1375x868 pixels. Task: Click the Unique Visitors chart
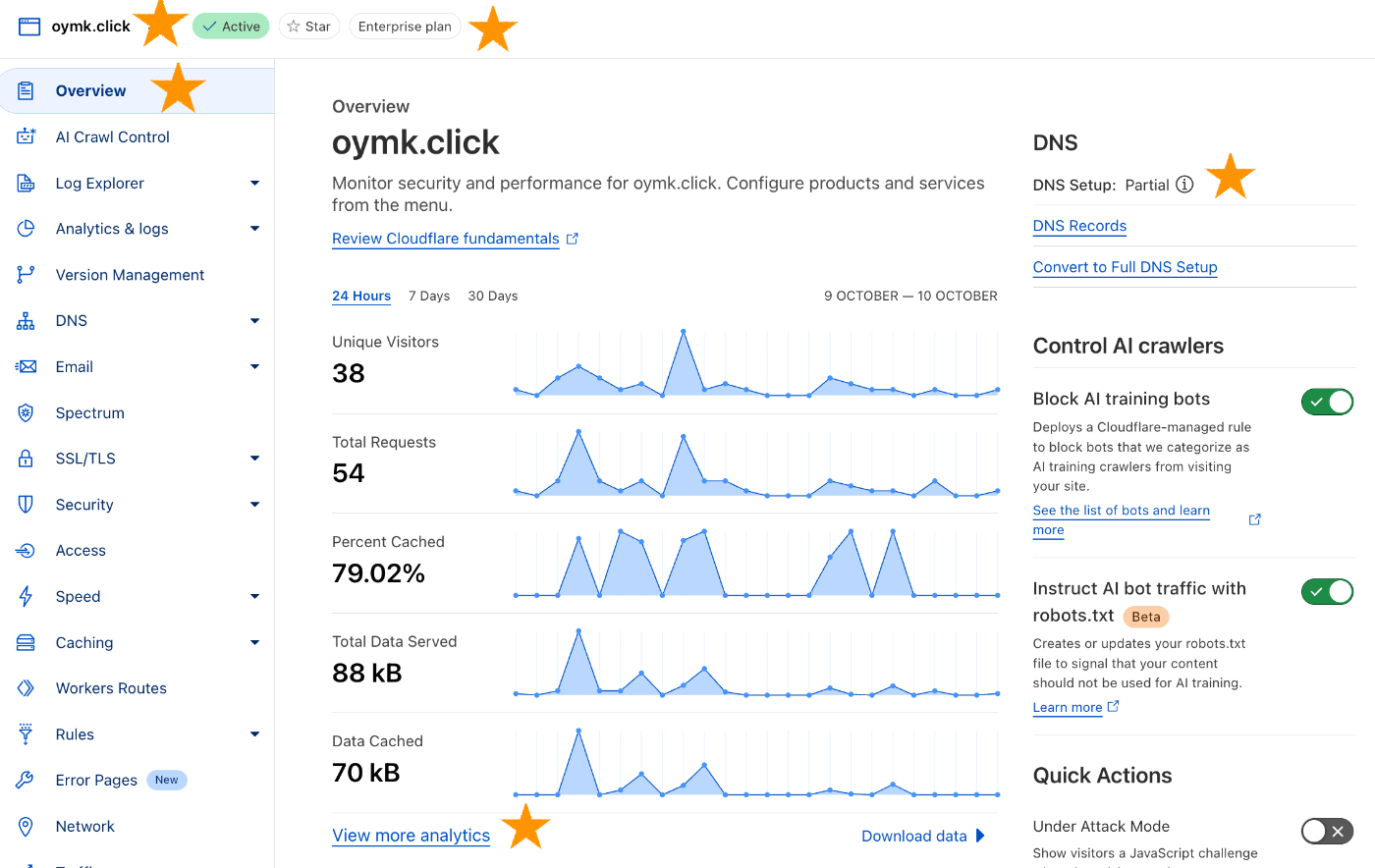pos(756,363)
